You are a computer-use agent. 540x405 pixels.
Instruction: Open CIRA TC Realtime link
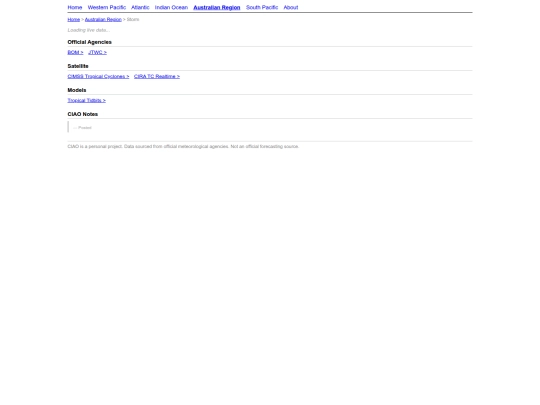point(157,76)
